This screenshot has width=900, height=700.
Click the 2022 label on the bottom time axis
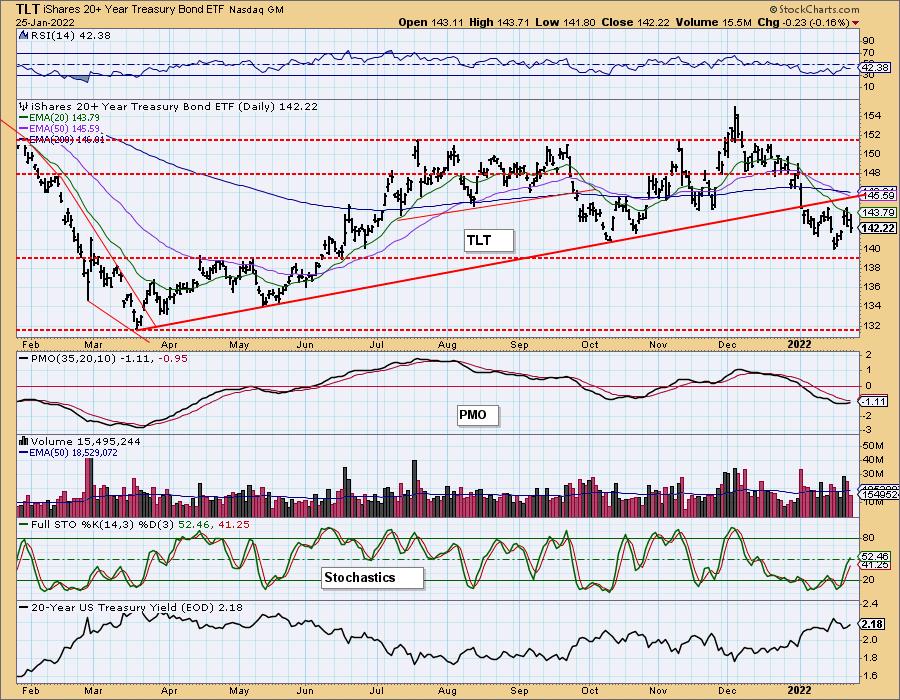(x=799, y=690)
